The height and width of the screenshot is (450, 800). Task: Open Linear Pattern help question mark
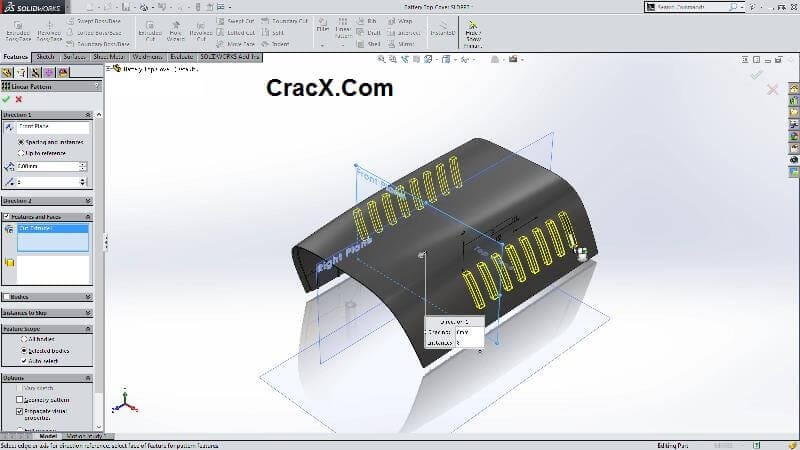97,86
